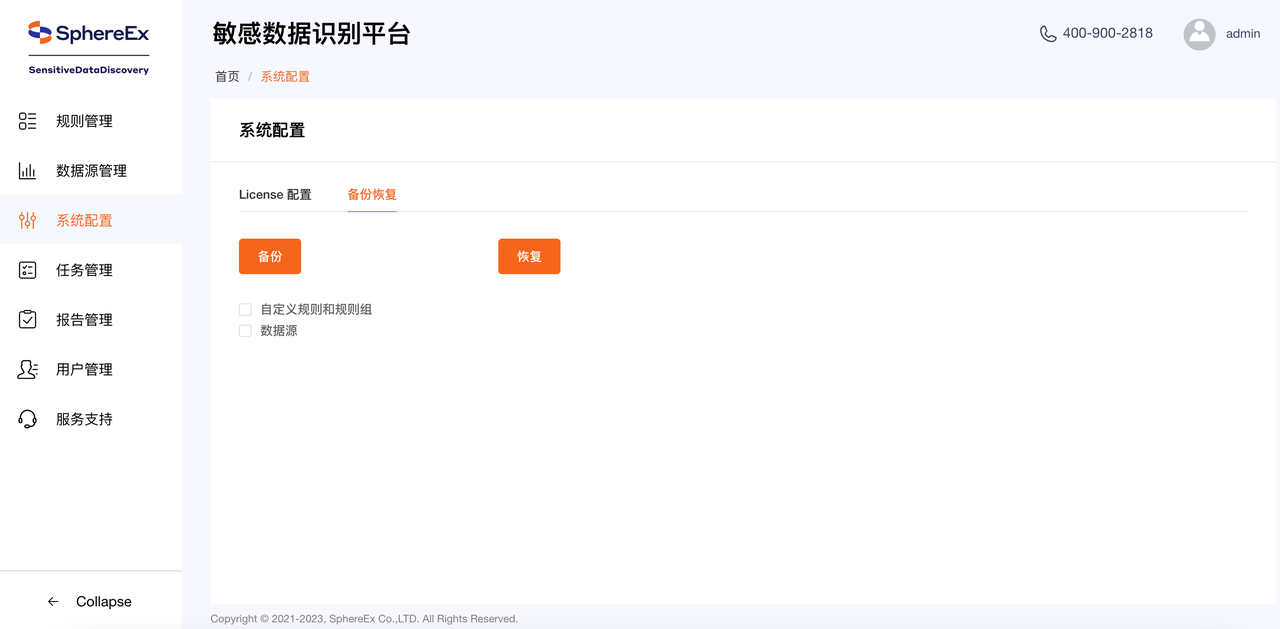The width and height of the screenshot is (1280, 629).
Task: Select the 备份恢复 tab
Action: pos(371,195)
